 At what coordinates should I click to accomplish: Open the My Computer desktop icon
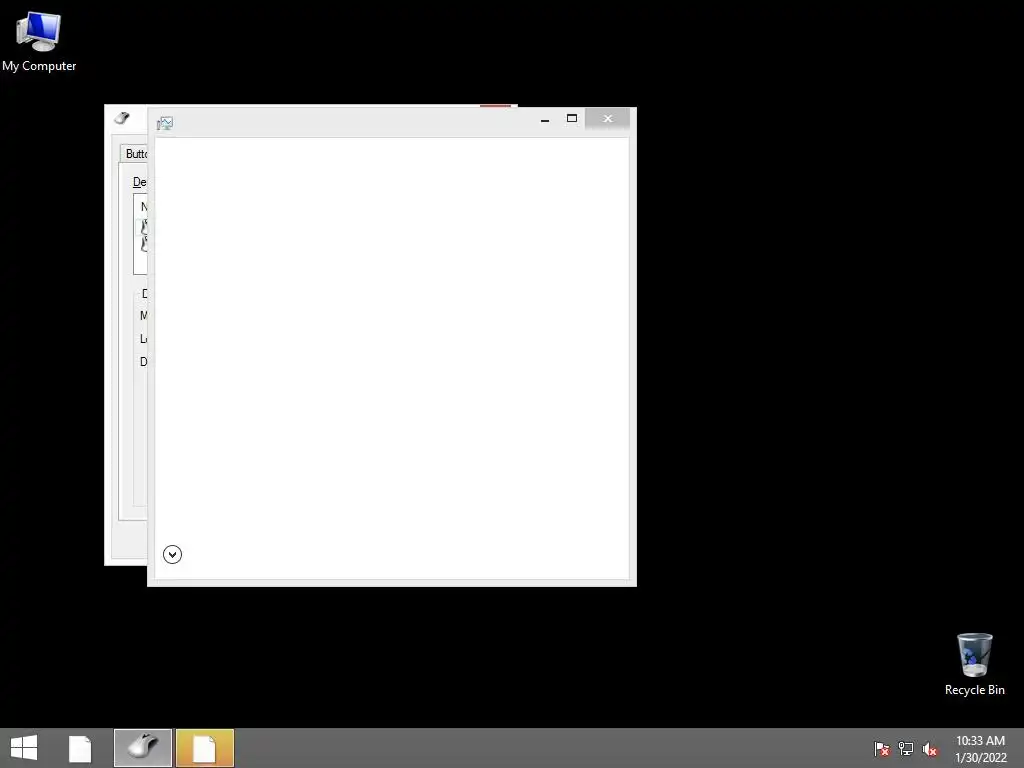[x=39, y=42]
